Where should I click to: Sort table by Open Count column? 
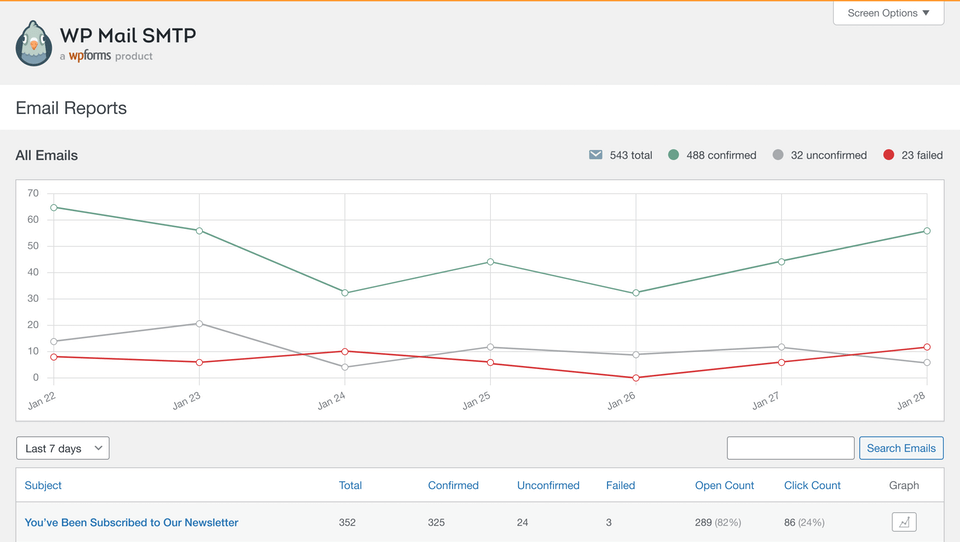(724, 486)
